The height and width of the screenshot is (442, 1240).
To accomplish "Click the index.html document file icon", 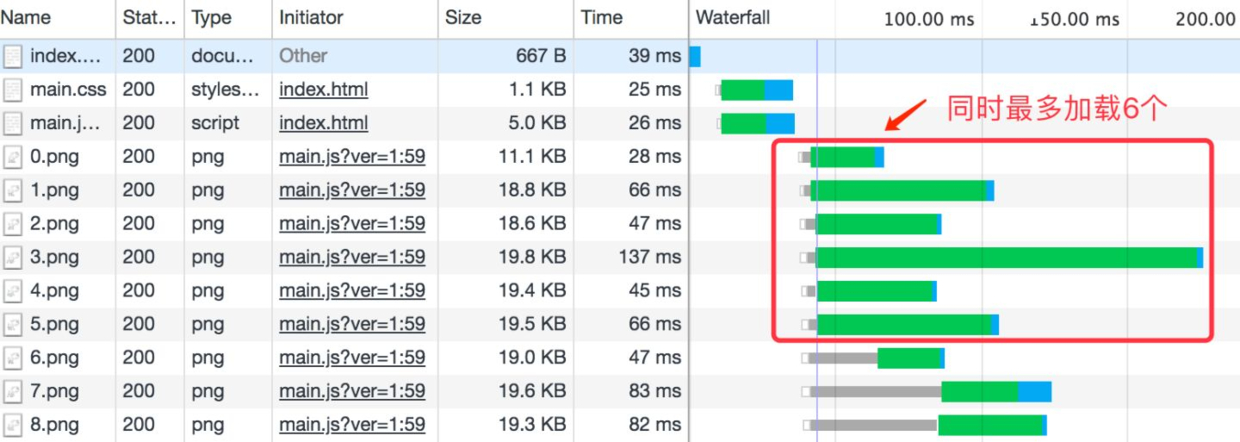I will point(12,56).
